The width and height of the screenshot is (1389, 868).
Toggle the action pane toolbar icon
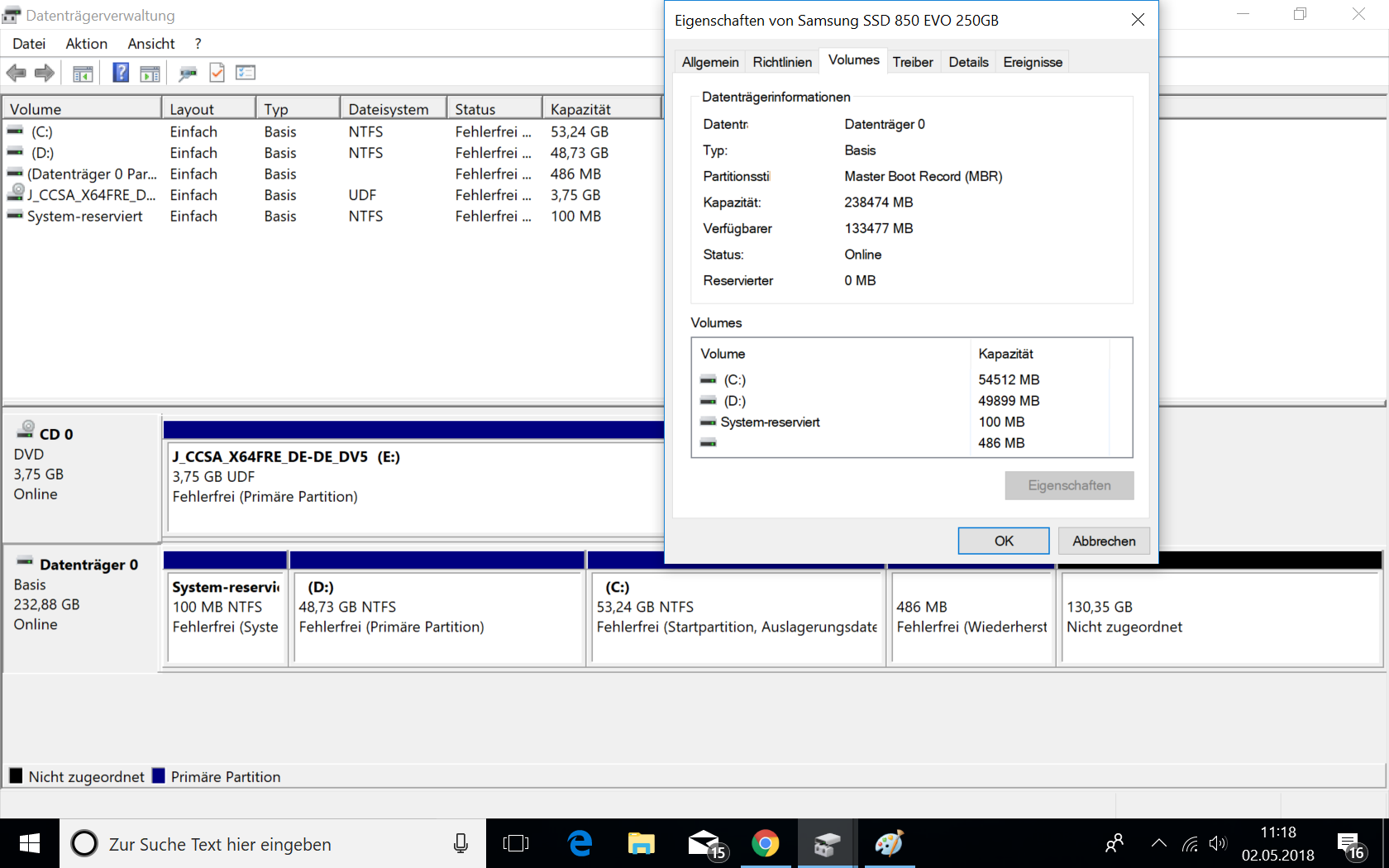coord(150,74)
